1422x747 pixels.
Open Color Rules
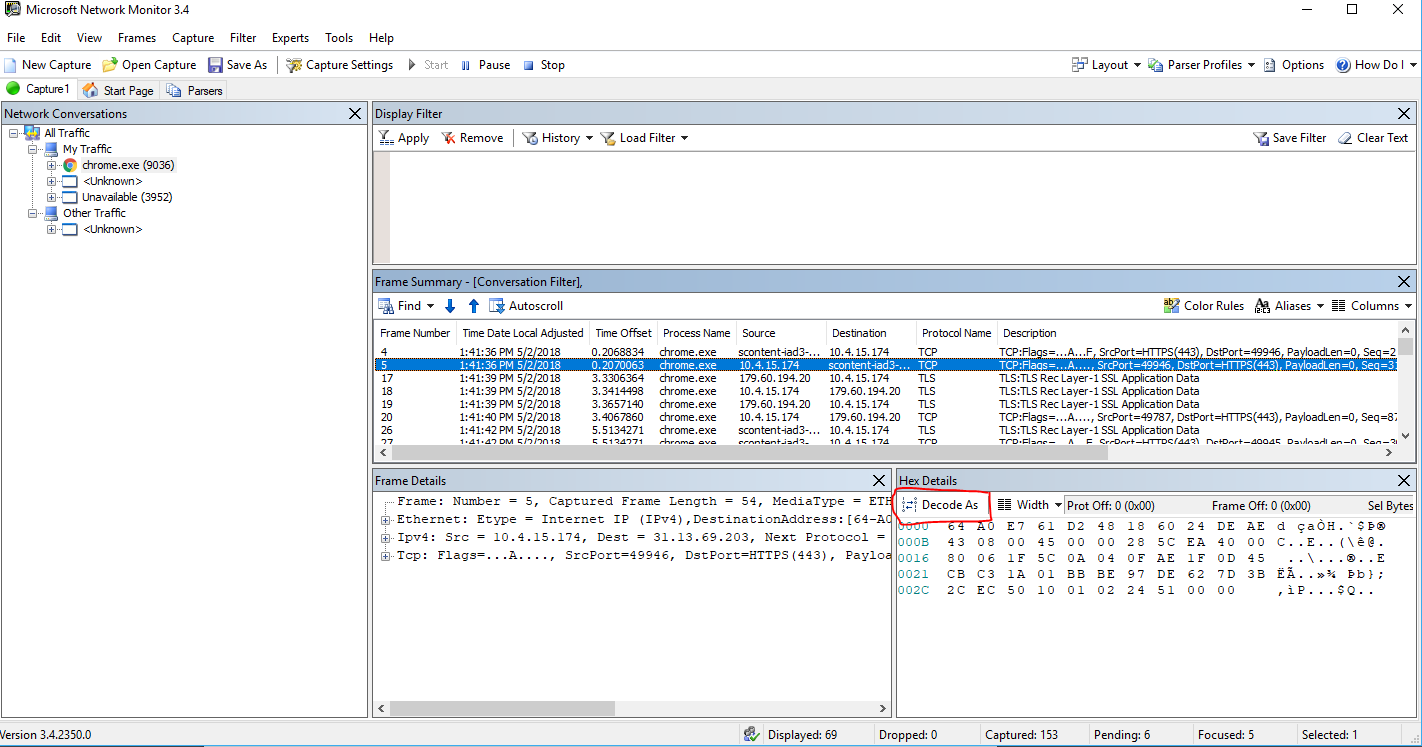point(1204,306)
